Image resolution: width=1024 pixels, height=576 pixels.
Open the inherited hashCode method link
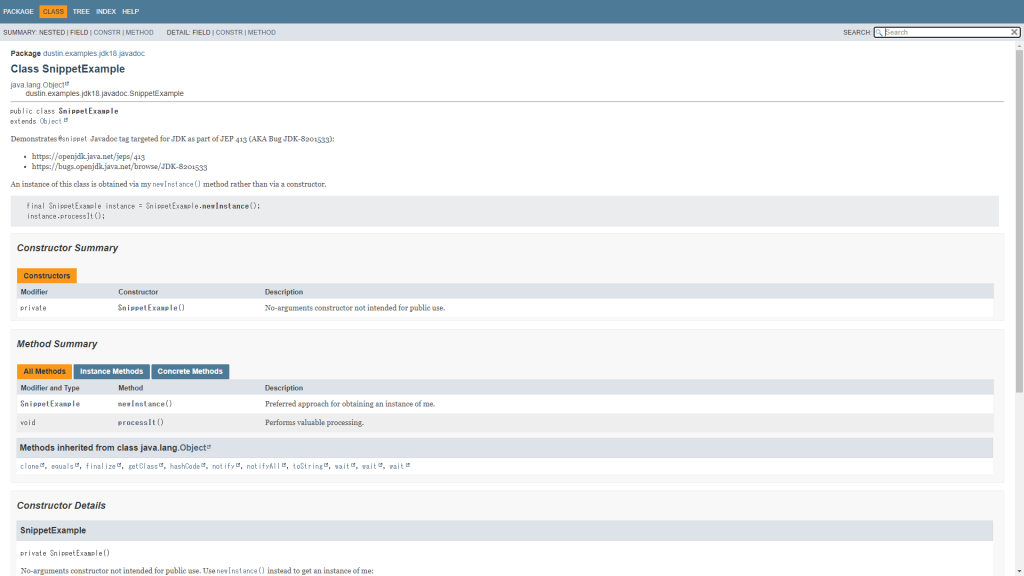tap(186, 466)
